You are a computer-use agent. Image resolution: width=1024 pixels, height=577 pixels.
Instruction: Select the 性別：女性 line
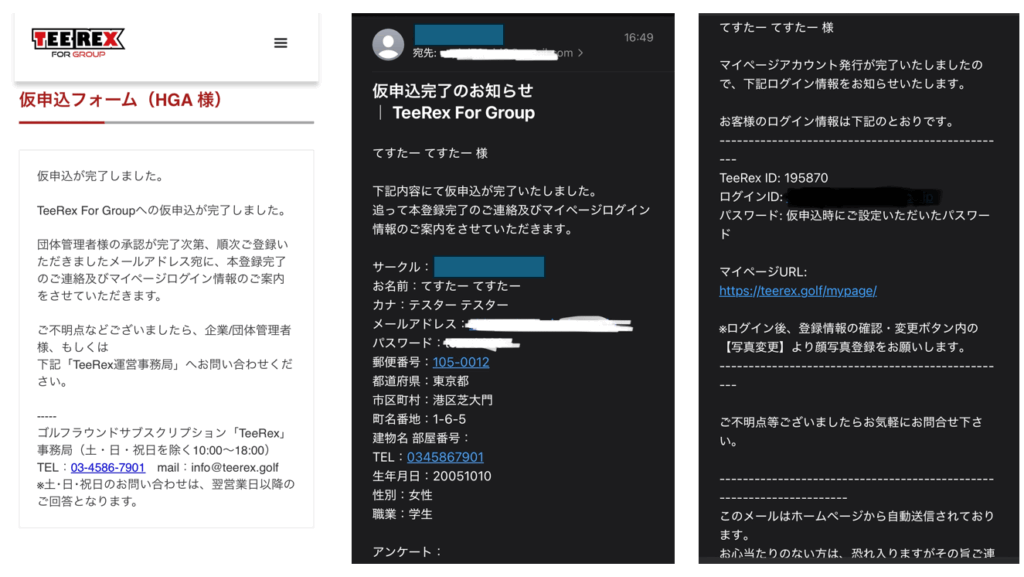(x=402, y=495)
